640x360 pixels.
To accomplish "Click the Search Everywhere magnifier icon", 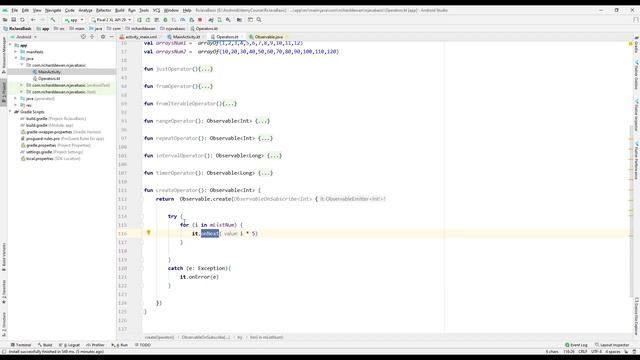I will (259, 20).
